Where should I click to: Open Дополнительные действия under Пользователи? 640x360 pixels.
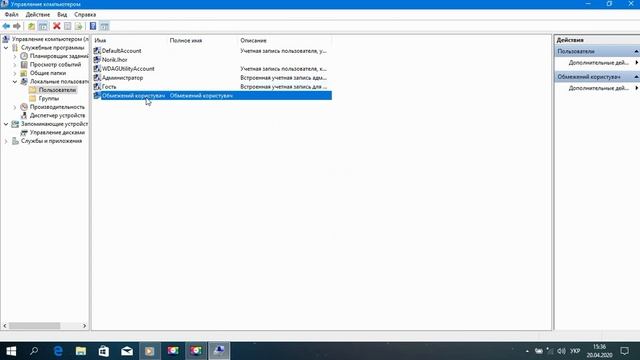coord(598,63)
